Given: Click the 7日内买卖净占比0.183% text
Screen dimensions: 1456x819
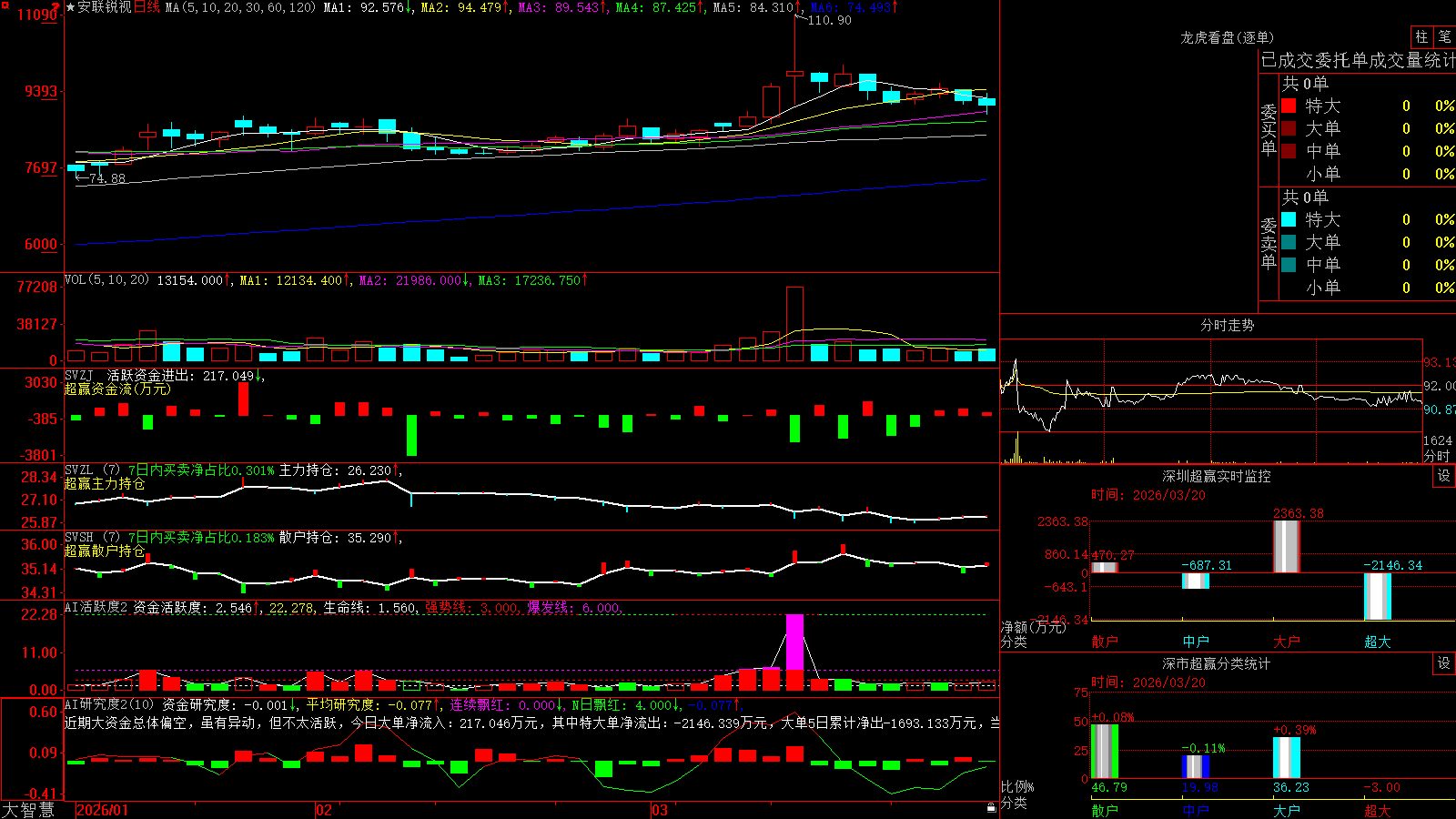Looking at the screenshot, I should coord(200,538).
